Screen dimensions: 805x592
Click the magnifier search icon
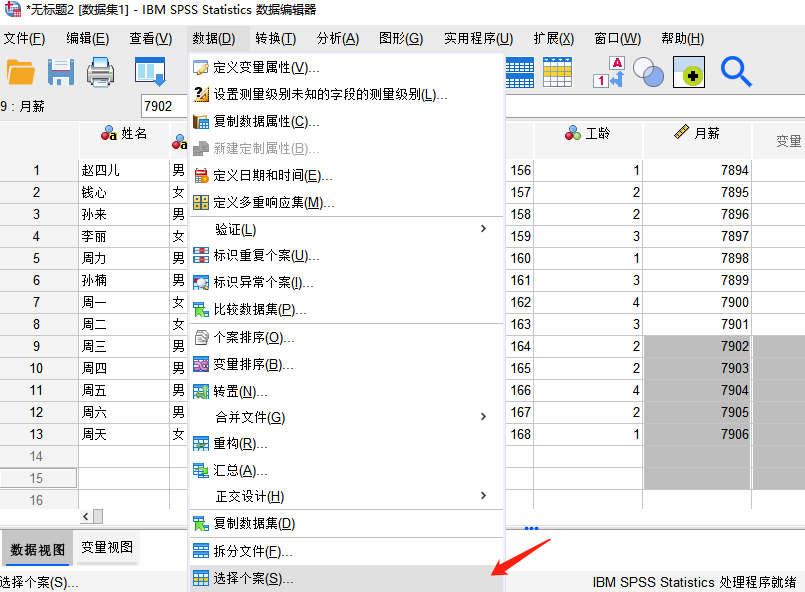coord(736,72)
